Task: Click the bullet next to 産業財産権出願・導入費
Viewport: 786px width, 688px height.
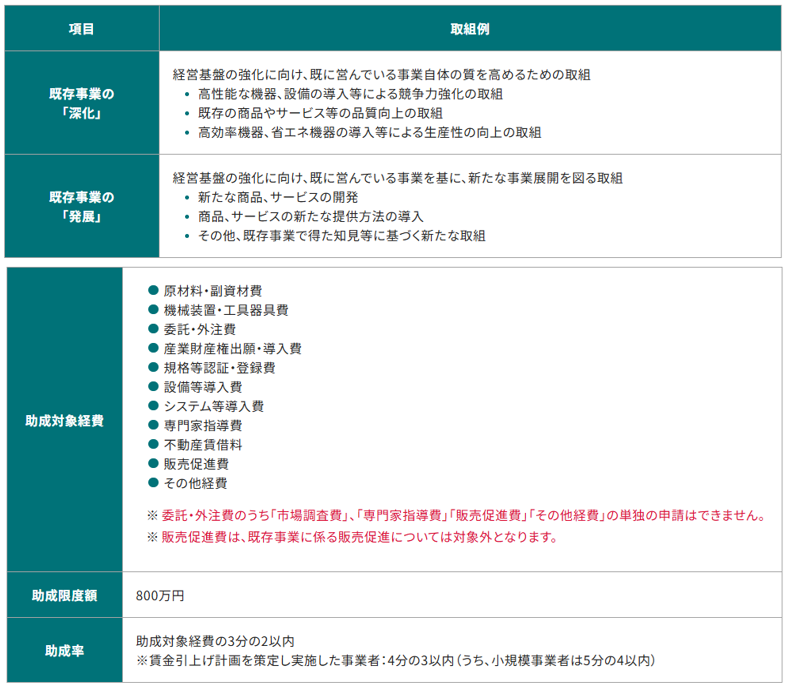Action: coord(153,348)
